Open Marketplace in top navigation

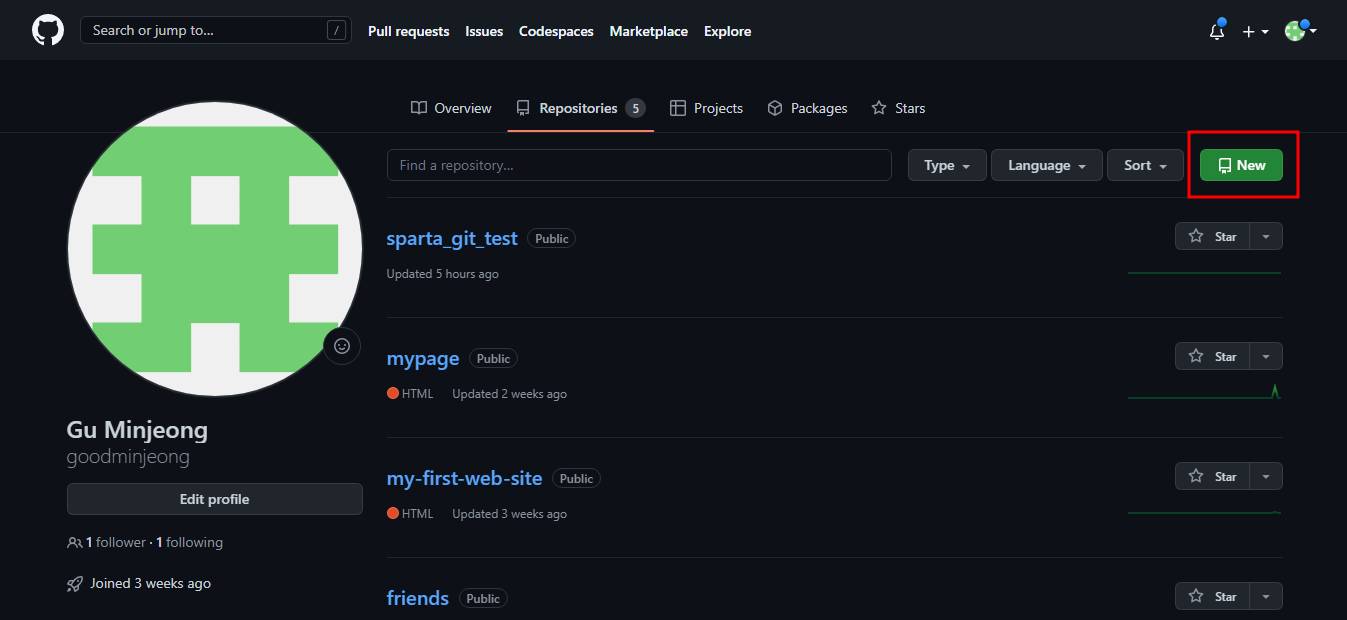point(649,31)
